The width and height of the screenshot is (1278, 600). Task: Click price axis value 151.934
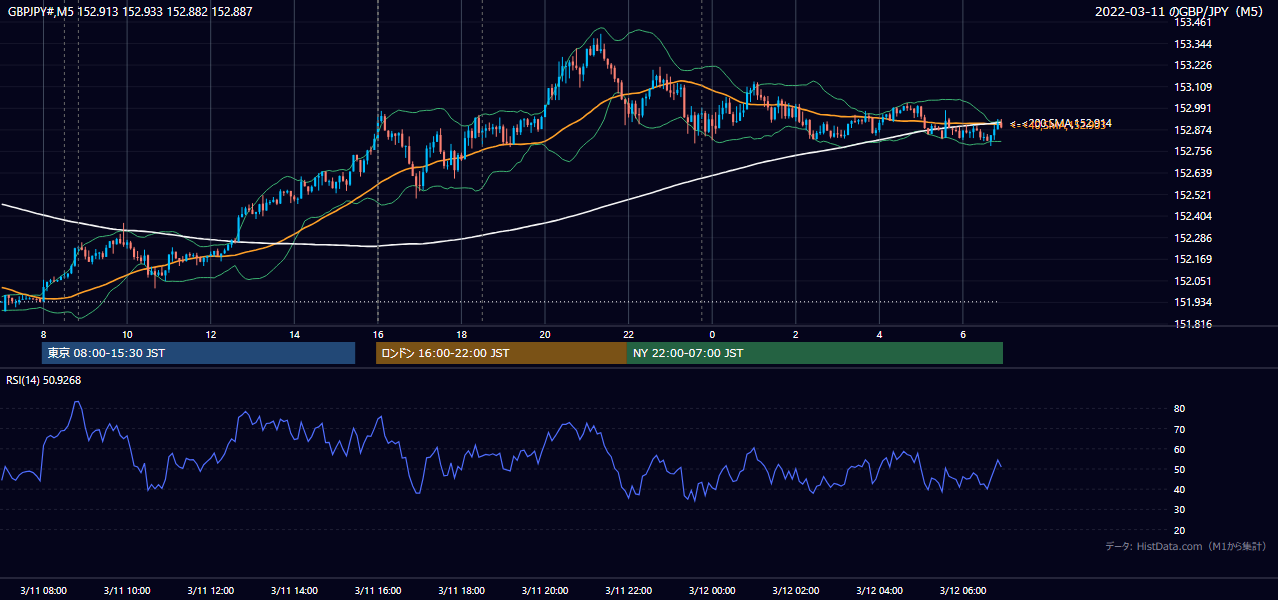1193,302
